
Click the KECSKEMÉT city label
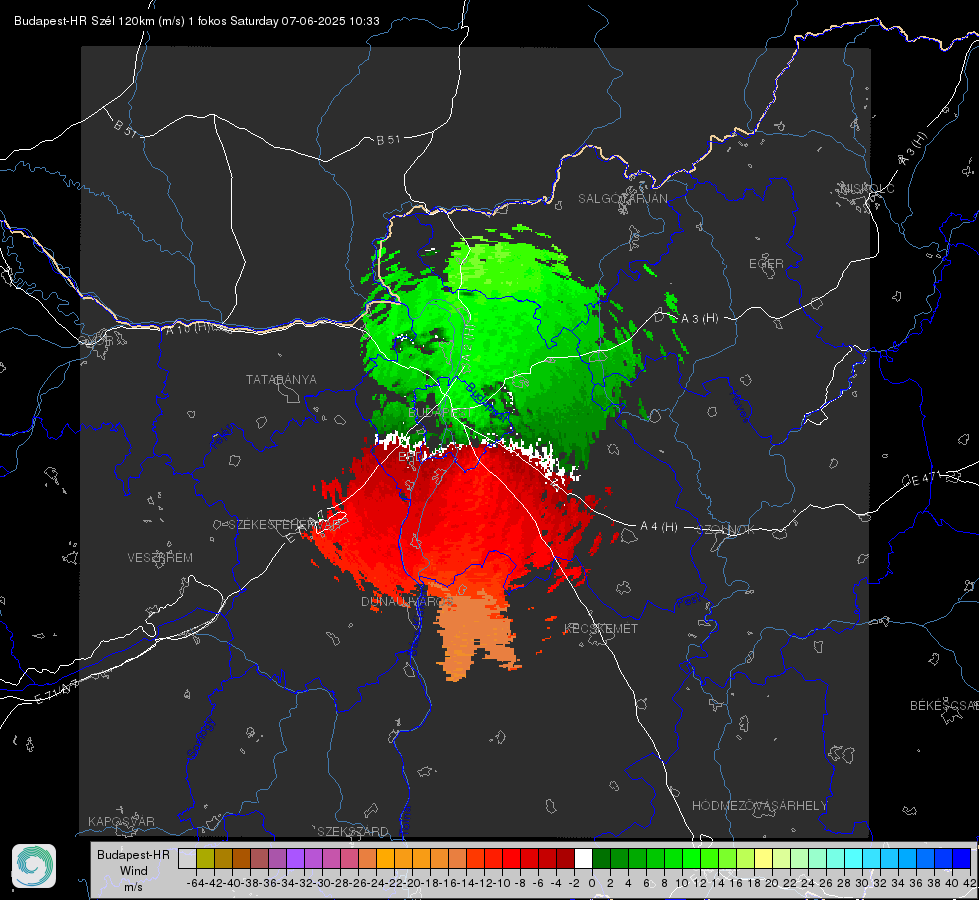coord(601,628)
